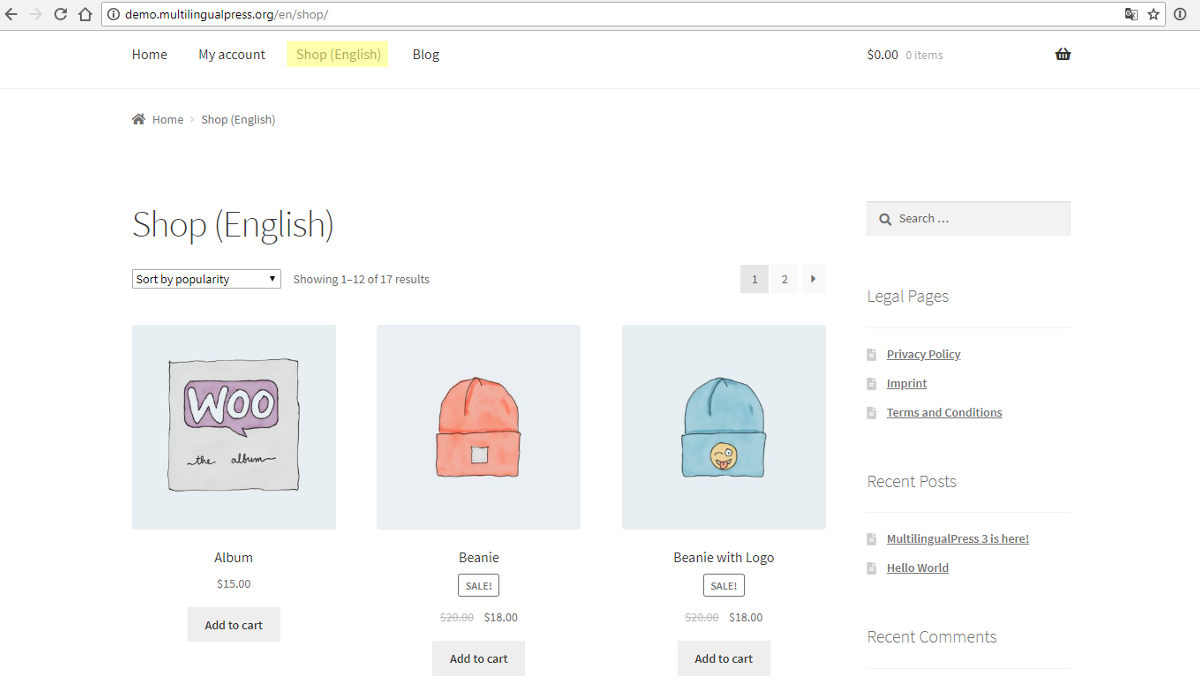Open the Sort by popularity dropdown
1200x684 pixels.
click(205, 279)
